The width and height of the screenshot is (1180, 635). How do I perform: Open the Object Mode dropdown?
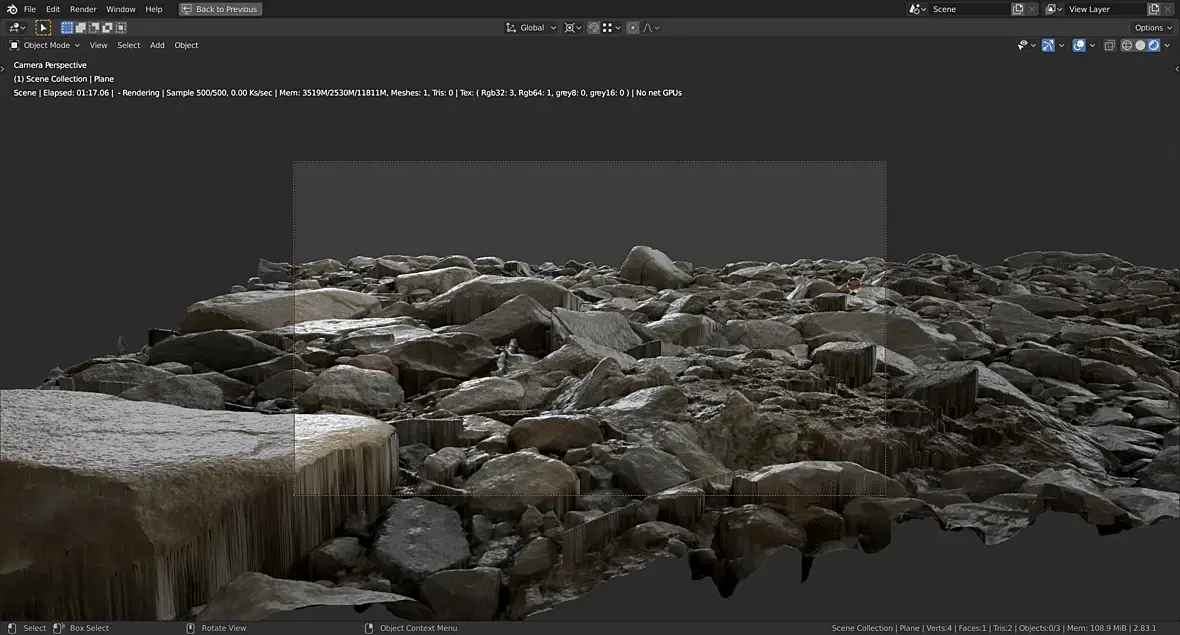(45, 45)
